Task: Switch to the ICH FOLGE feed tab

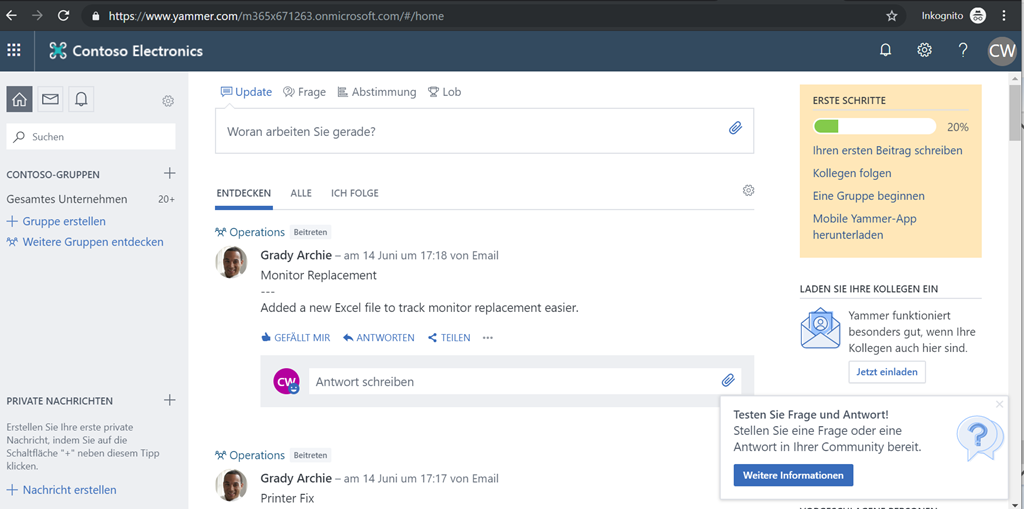Action: (x=355, y=193)
